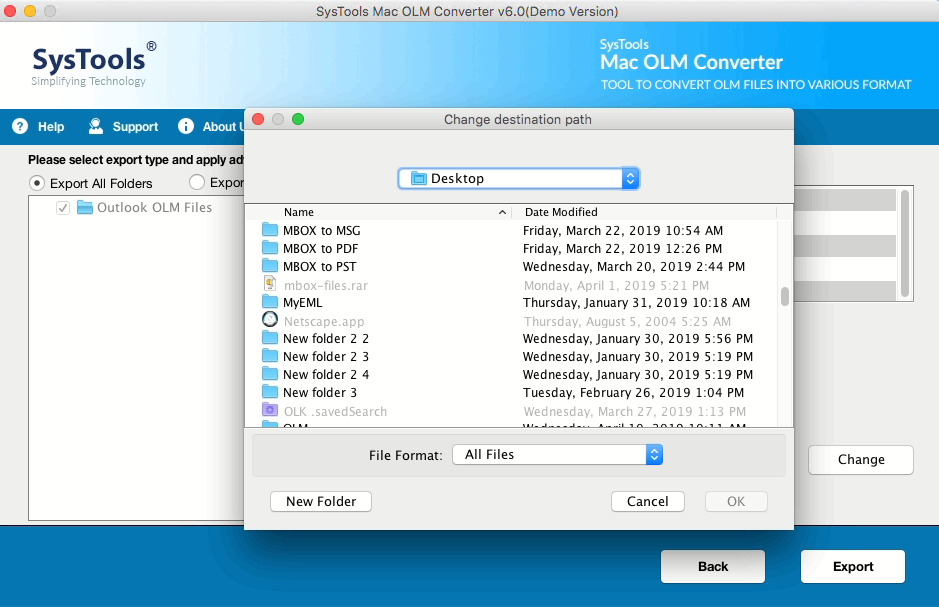Click date 'Wednesday, March 20, 2019 2:44 PM'

coord(634,266)
